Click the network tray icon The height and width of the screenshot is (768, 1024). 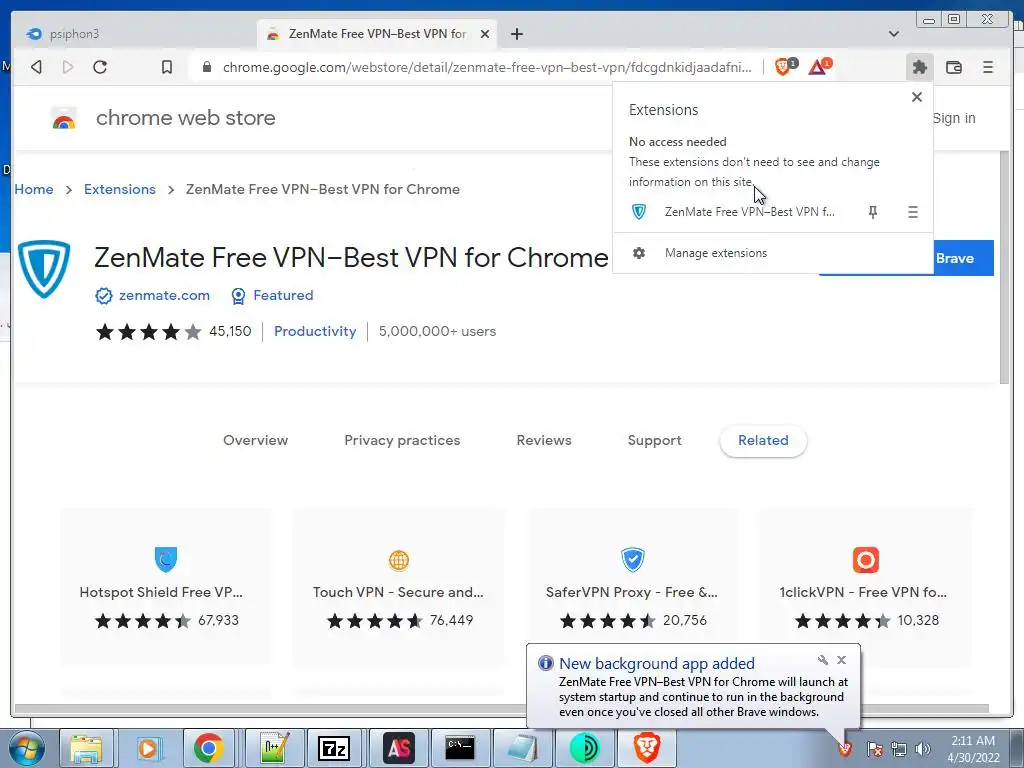899,749
